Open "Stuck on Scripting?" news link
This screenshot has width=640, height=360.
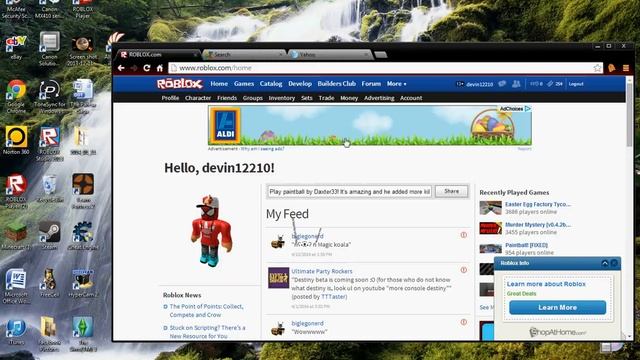207,332
